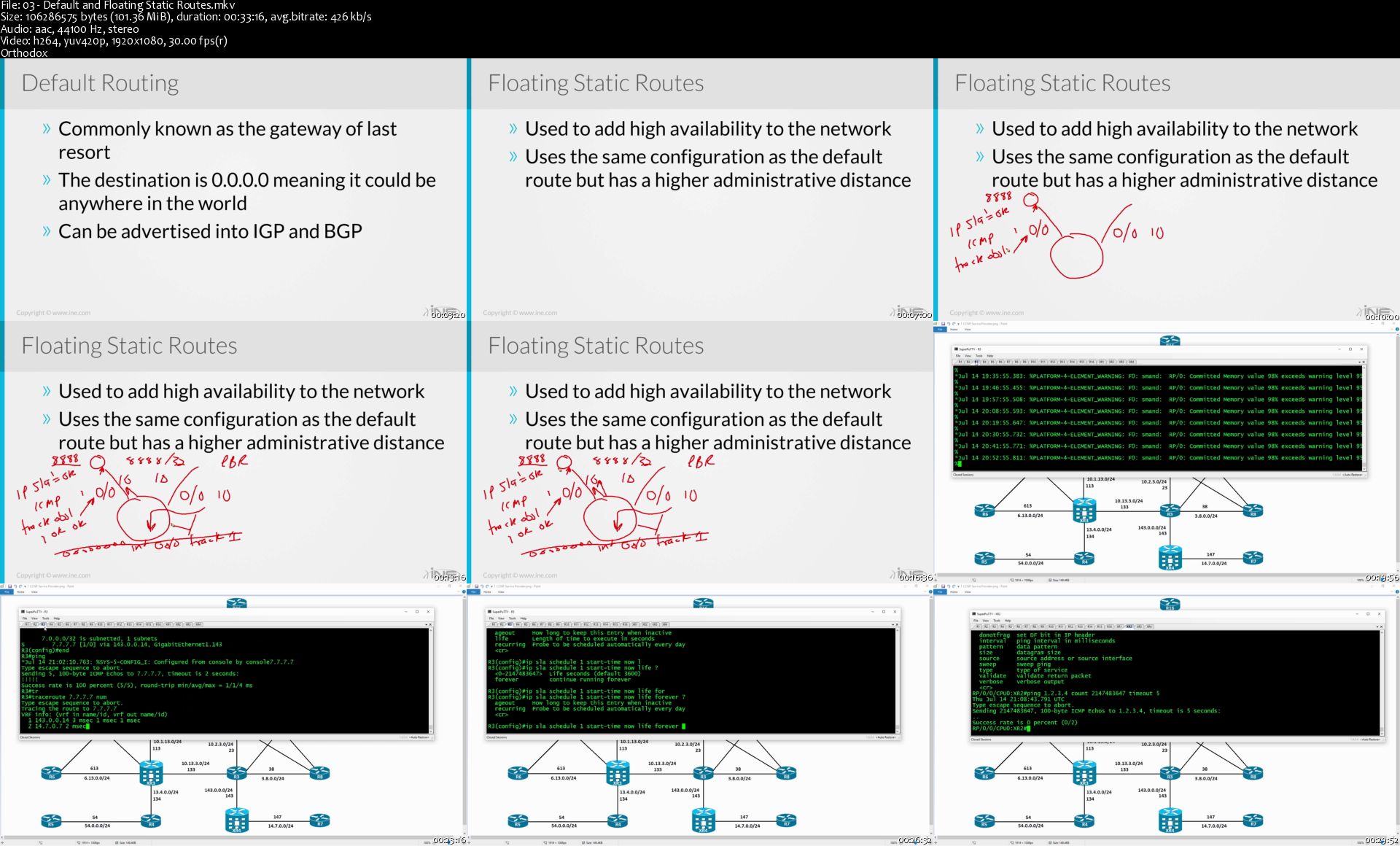Choose the XR3 router in the 00:29:52 frame
Image resolution: width=1400 pixels, height=846 pixels.
[1084, 772]
